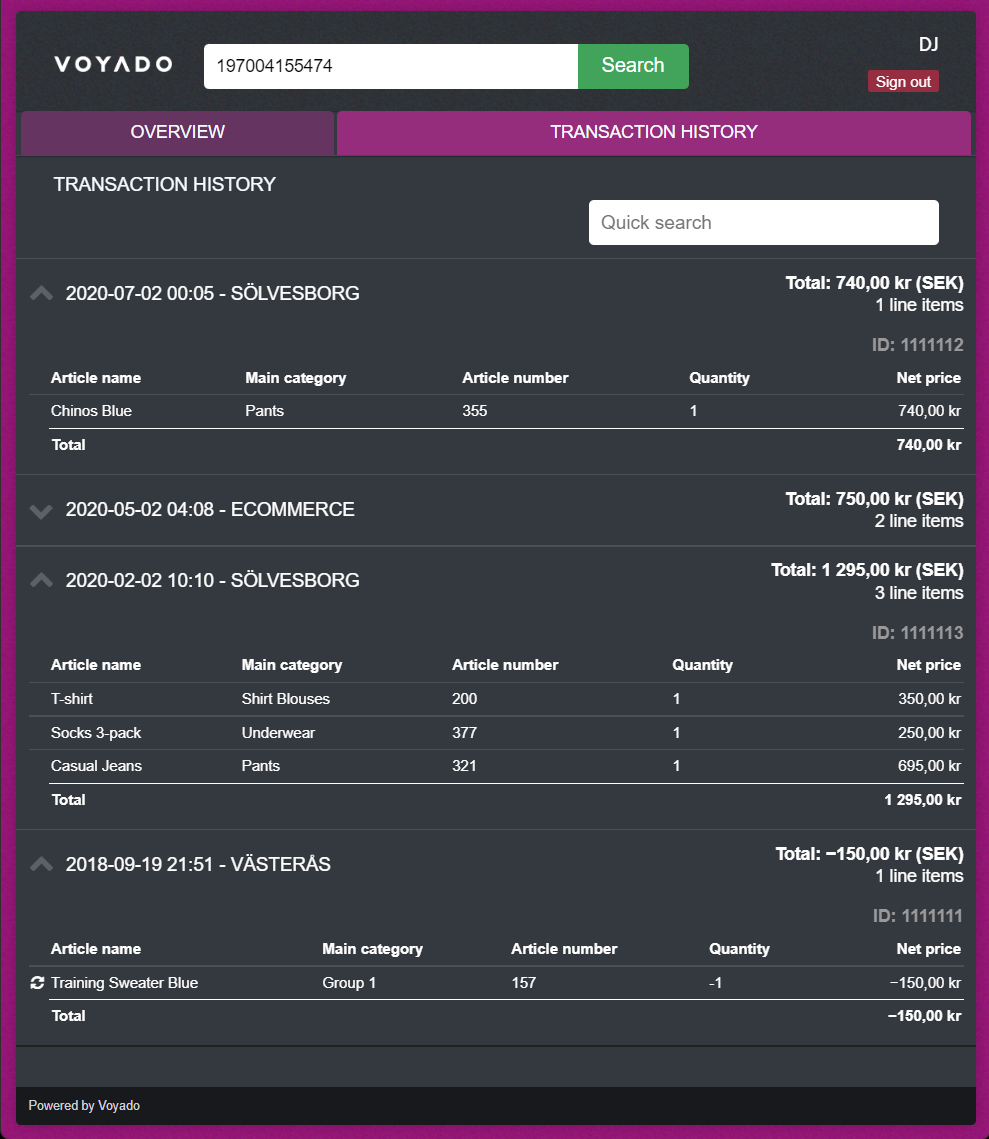The height and width of the screenshot is (1139, 989).
Task: Click transaction ID 1111112
Action: [x=919, y=344]
